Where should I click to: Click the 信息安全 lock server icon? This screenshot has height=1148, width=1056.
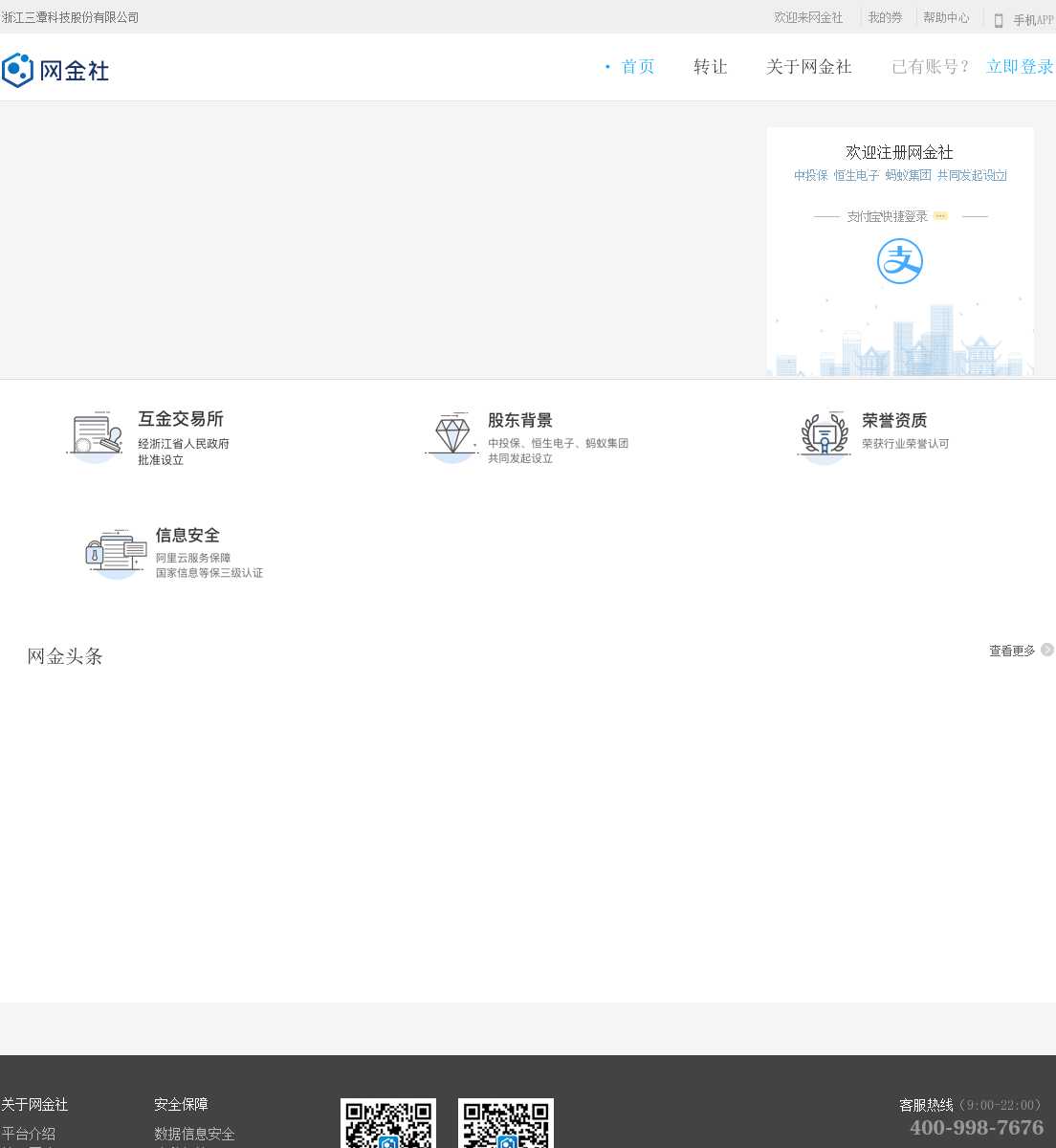pyautogui.click(x=115, y=553)
